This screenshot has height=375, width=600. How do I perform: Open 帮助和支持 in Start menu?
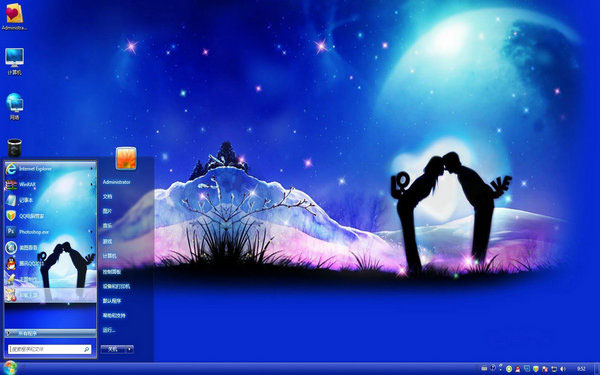(x=114, y=315)
